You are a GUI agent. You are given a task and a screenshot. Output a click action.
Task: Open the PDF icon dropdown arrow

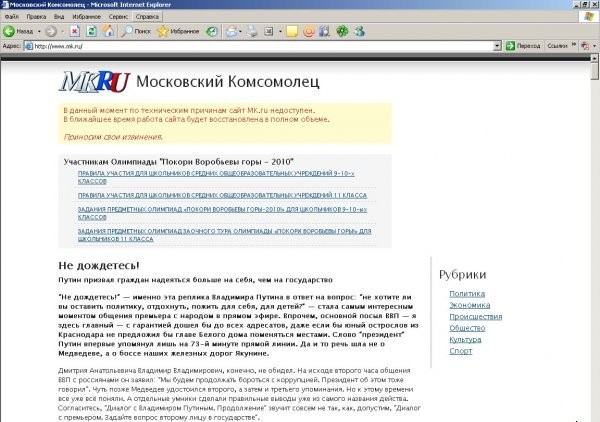point(594,46)
